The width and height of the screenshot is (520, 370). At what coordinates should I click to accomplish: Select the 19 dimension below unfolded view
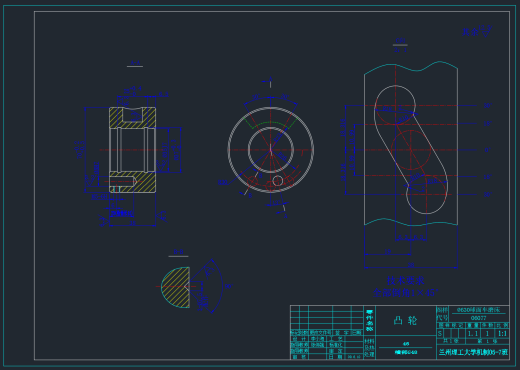[x=387, y=252]
